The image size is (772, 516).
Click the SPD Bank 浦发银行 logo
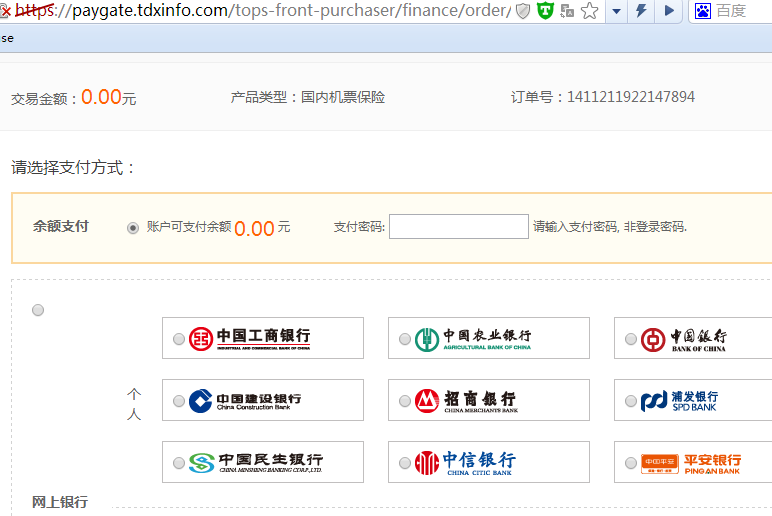[x=679, y=401]
